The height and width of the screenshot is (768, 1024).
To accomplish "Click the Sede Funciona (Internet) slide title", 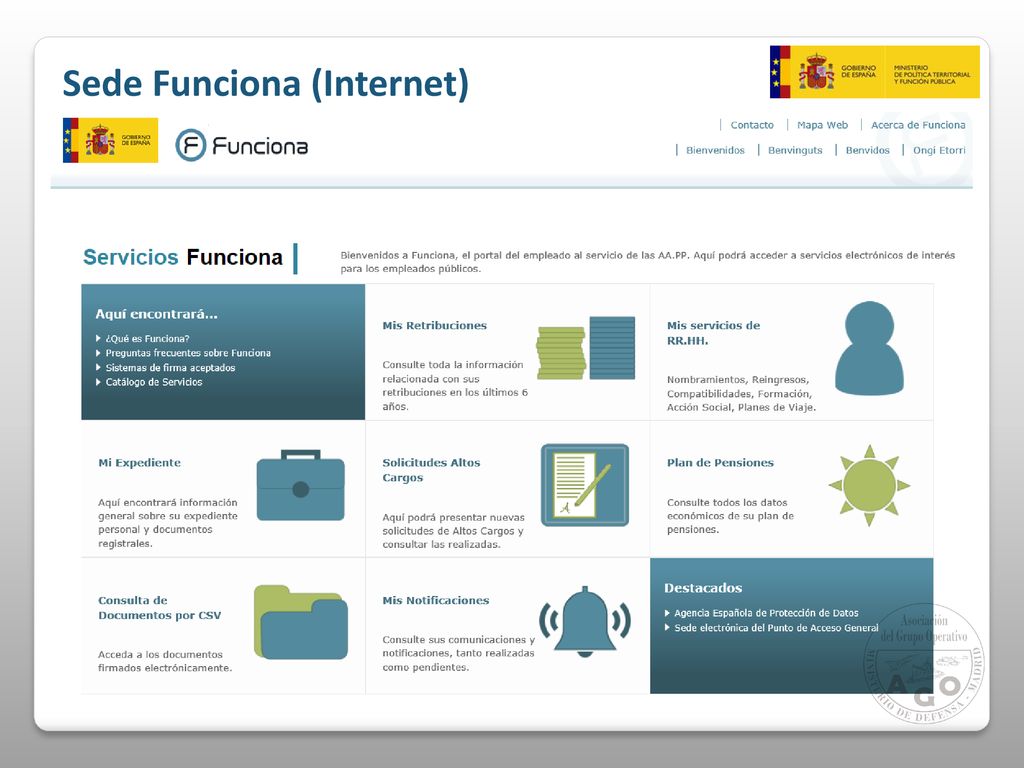I will [x=265, y=84].
